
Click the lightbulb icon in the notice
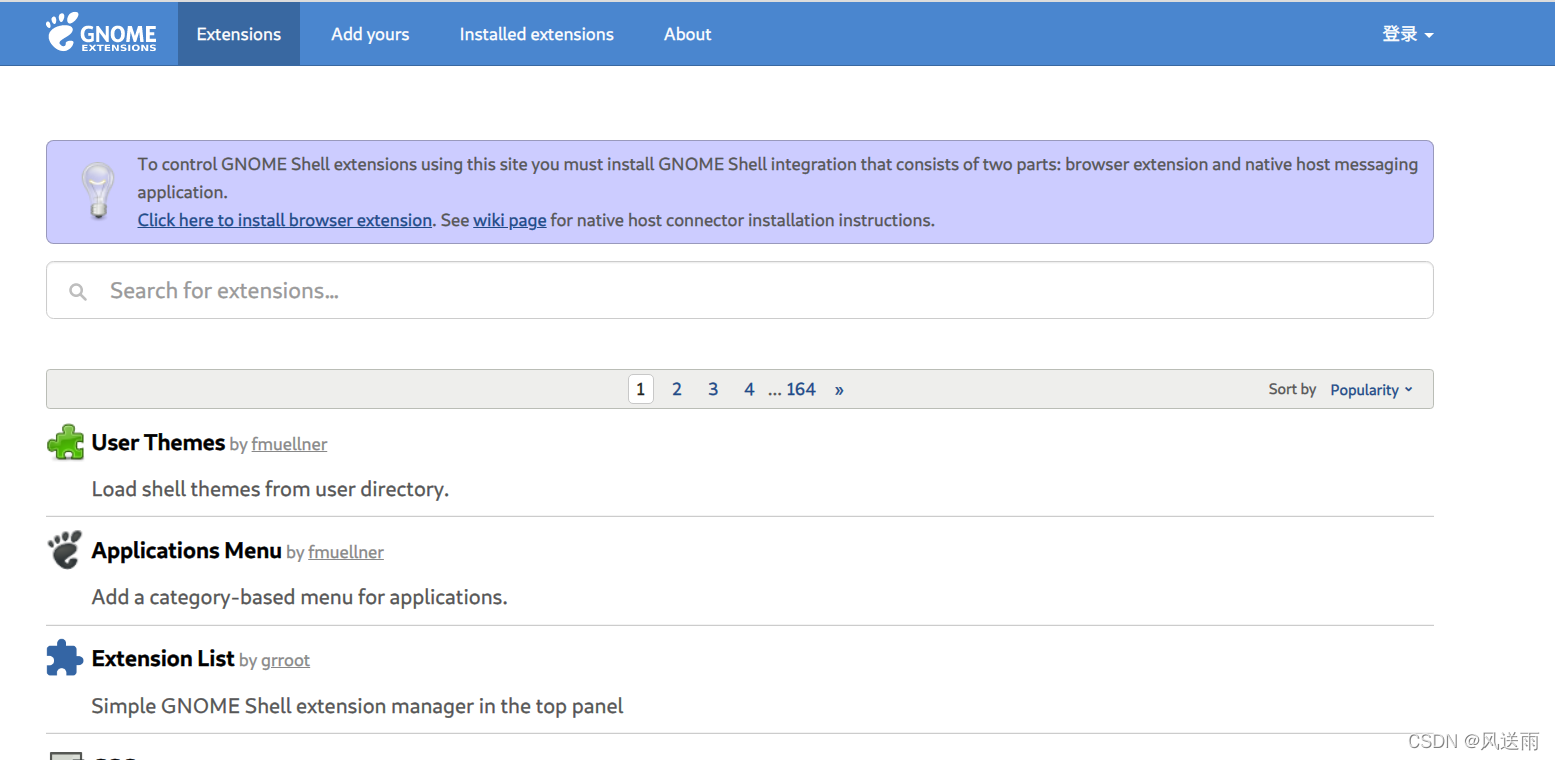click(97, 191)
